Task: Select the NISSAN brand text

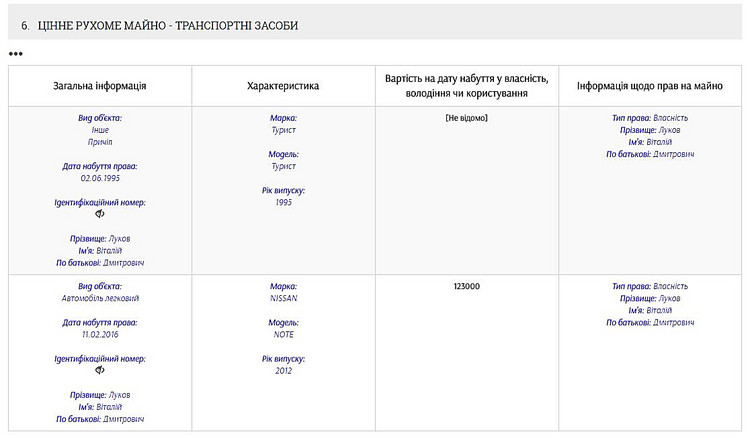Action: click(283, 298)
